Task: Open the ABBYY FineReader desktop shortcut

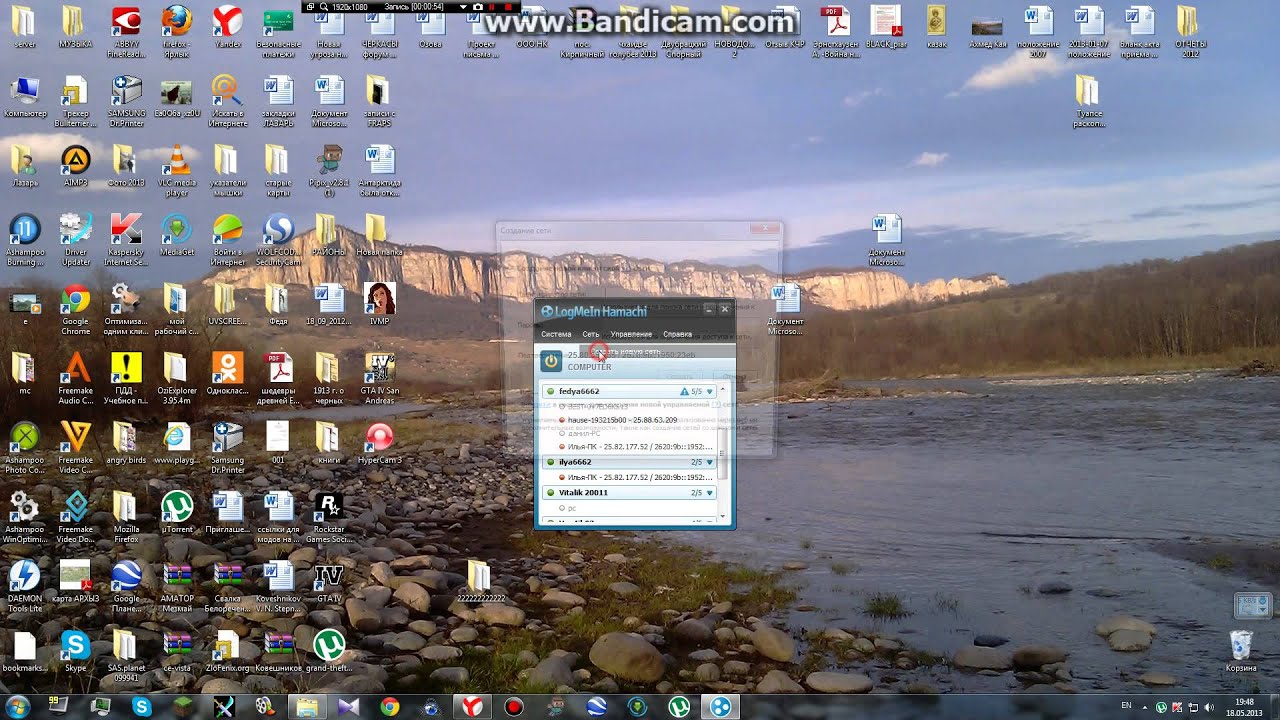Action: pyautogui.click(x=126, y=30)
